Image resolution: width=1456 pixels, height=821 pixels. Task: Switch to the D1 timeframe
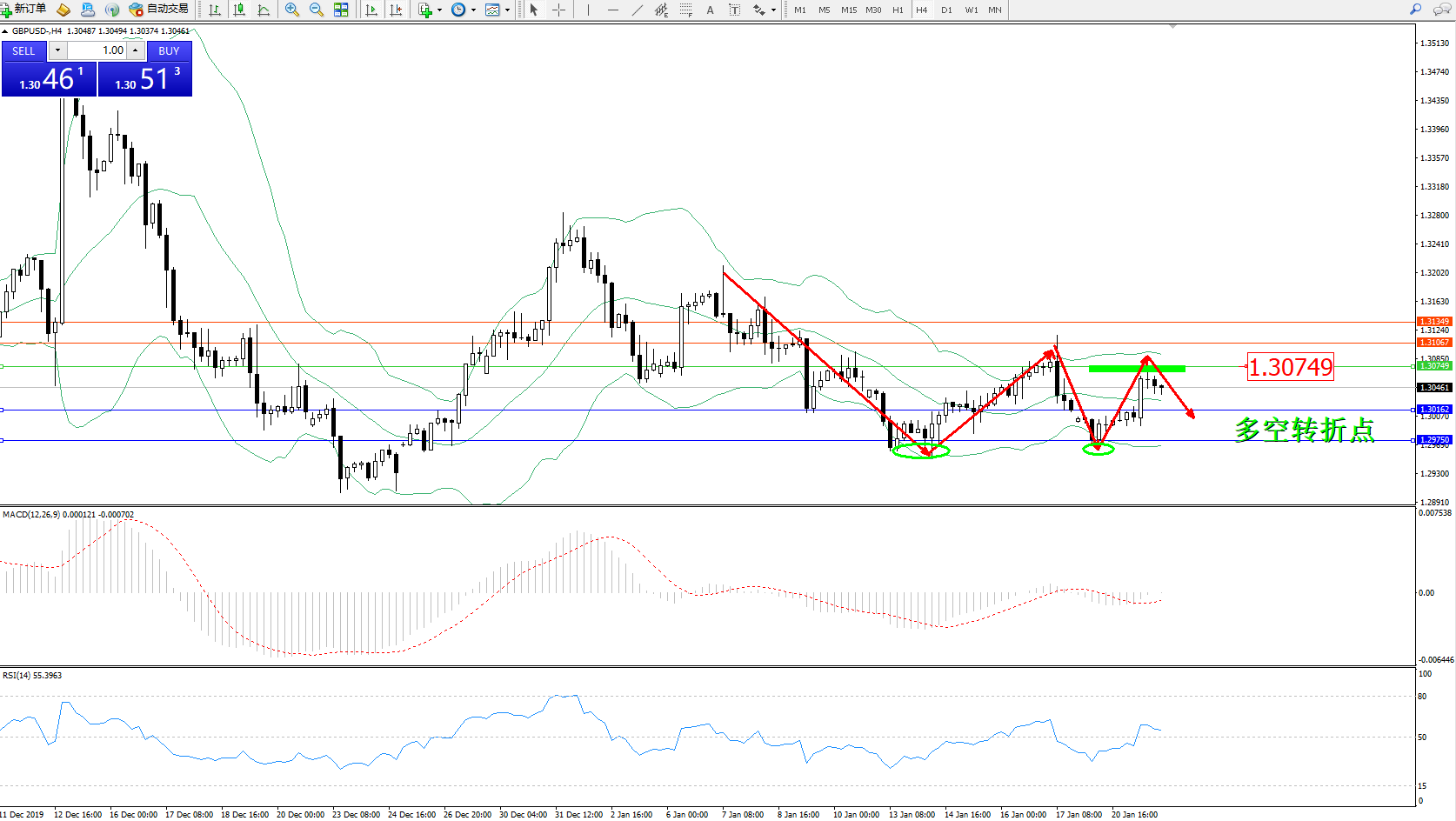click(946, 10)
